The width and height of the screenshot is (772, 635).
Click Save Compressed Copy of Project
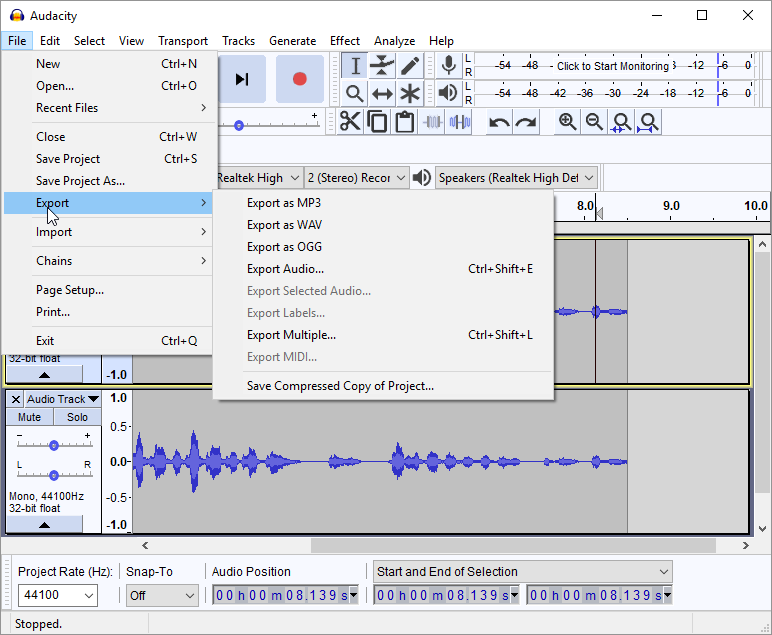[340, 386]
